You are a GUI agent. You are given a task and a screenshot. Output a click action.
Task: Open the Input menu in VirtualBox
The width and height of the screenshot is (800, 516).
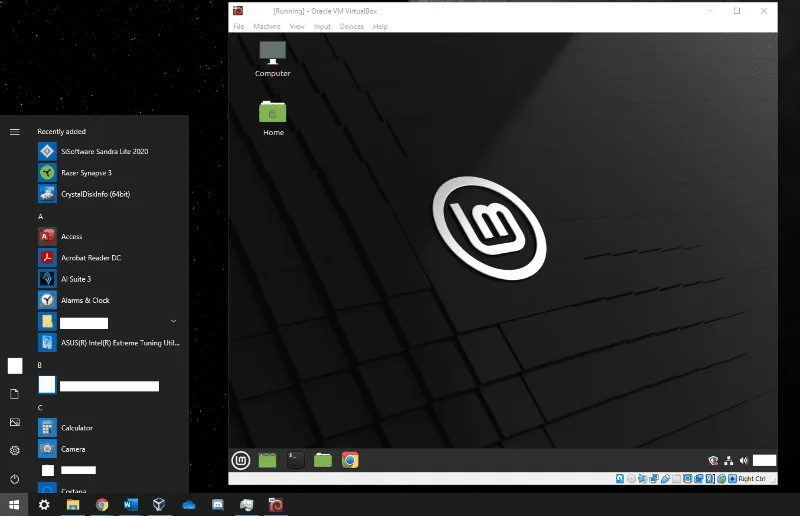(x=322, y=27)
